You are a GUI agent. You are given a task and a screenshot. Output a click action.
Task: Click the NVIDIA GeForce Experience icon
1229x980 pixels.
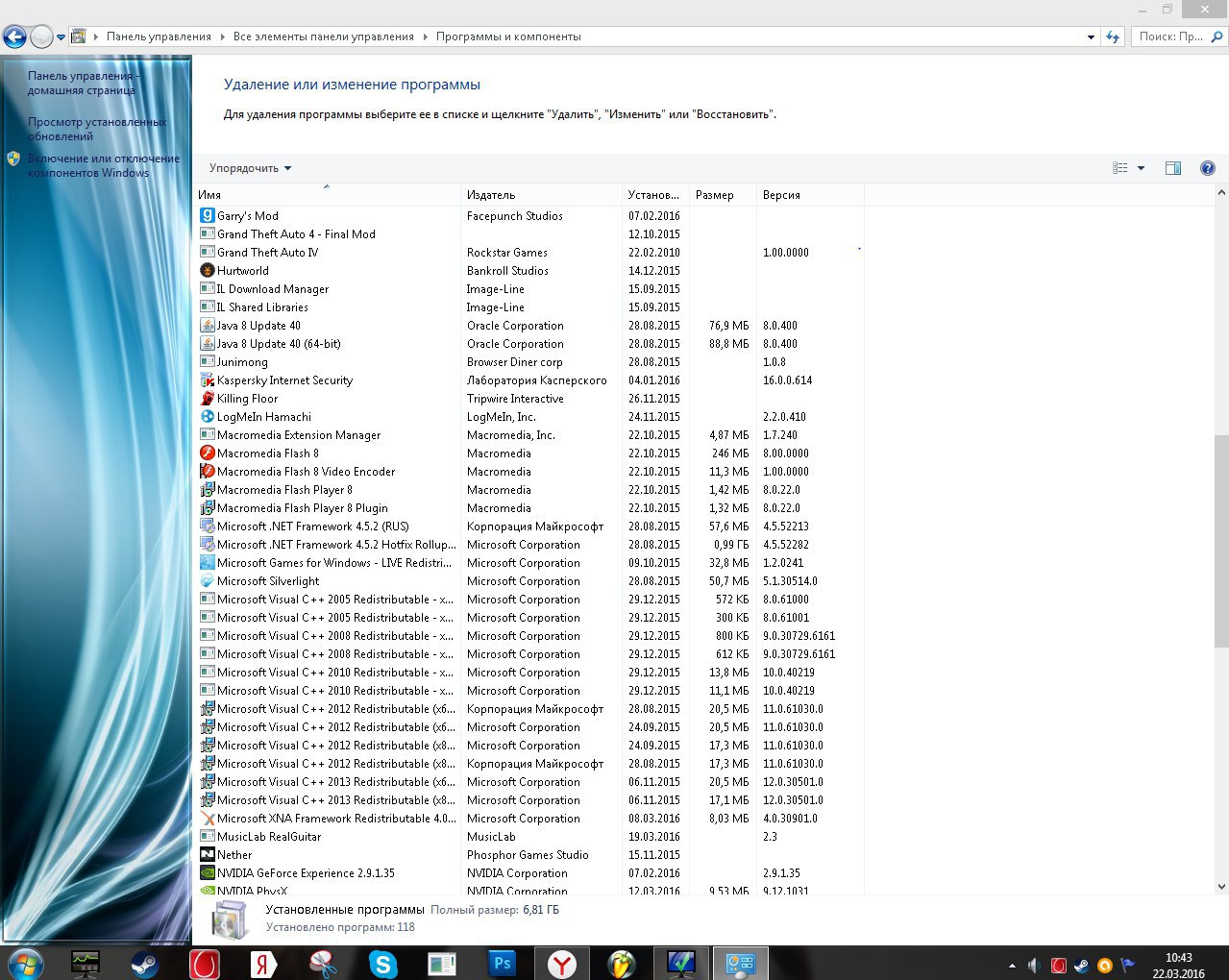click(x=207, y=873)
